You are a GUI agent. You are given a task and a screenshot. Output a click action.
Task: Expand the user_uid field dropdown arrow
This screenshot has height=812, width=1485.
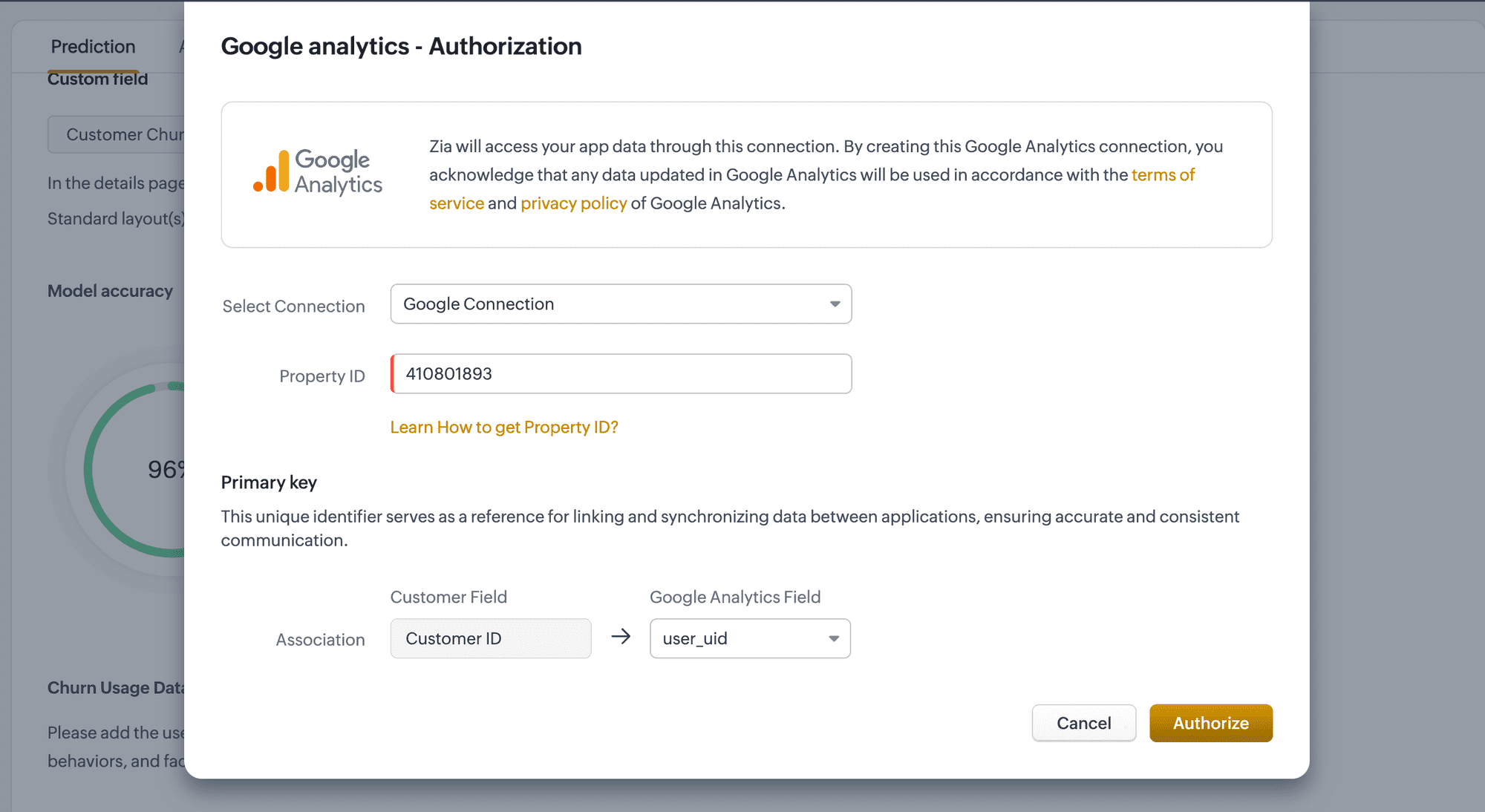(x=834, y=639)
